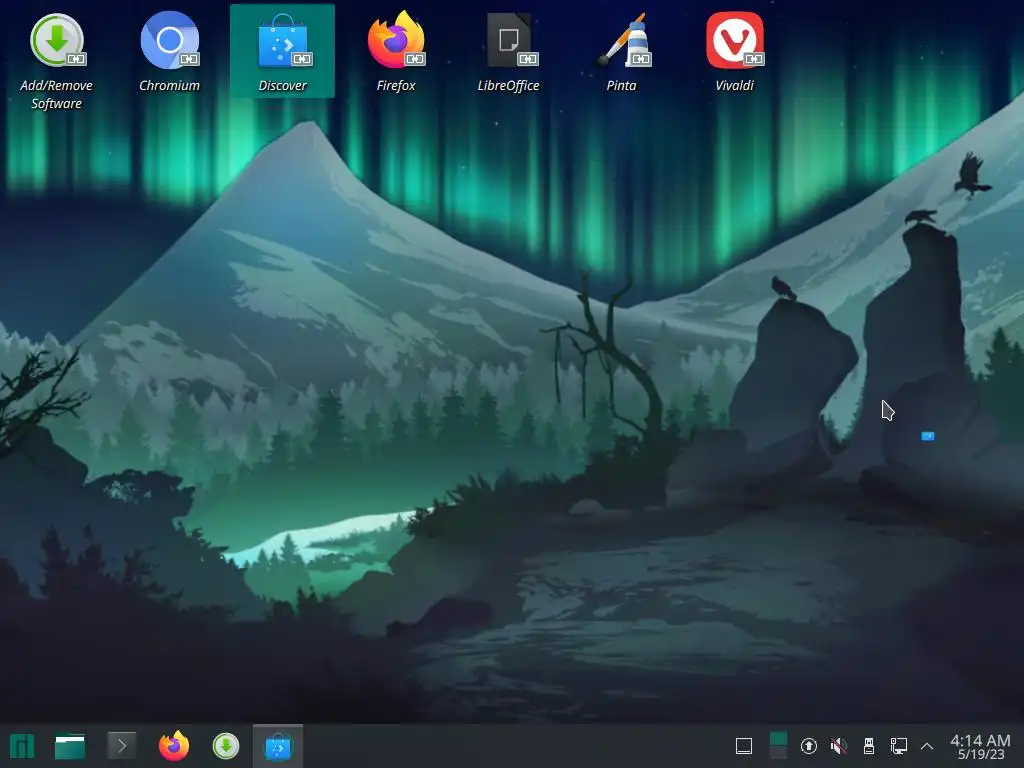Open the software updates tray icon

pyautogui.click(x=808, y=746)
